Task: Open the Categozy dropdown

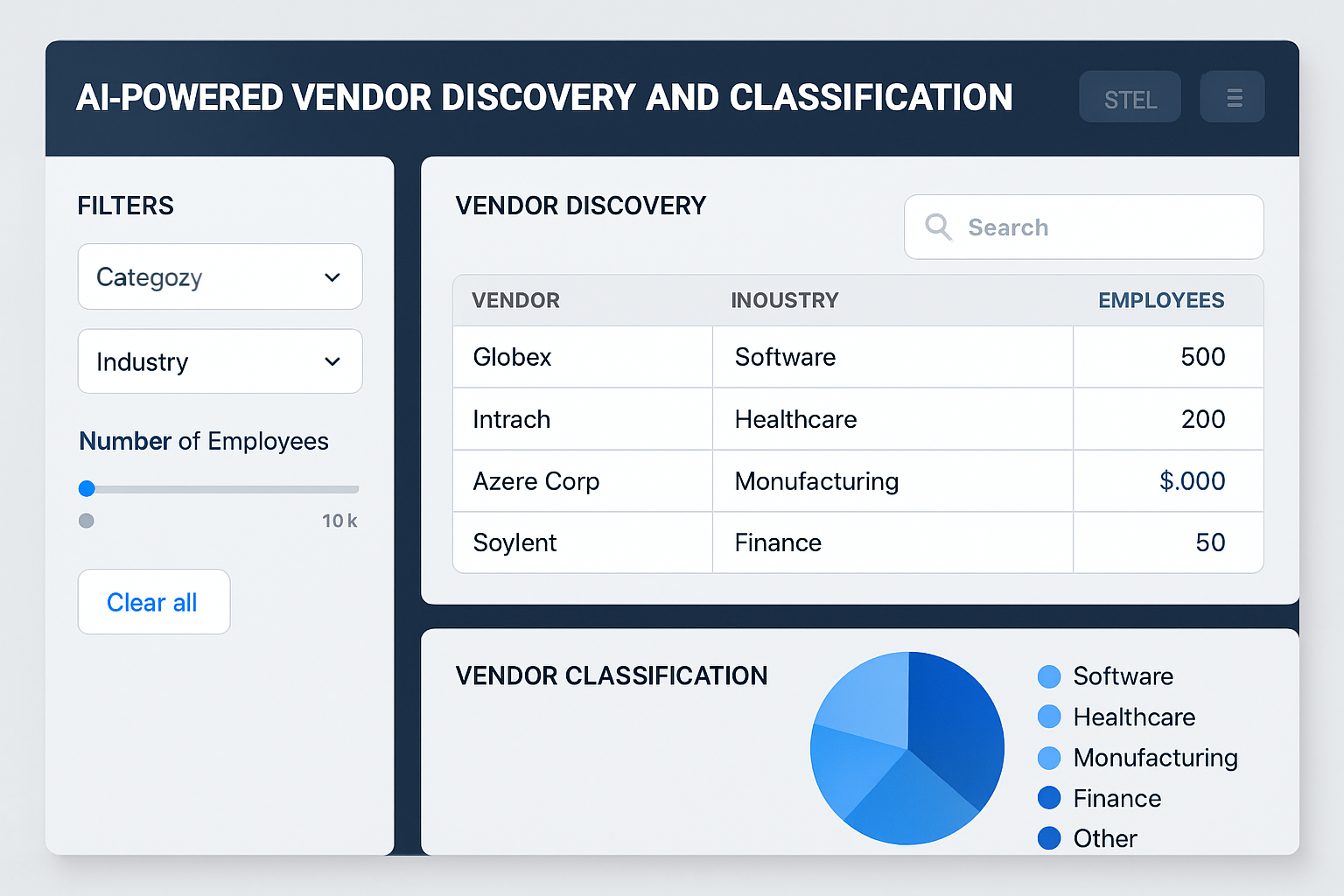Action: point(220,276)
